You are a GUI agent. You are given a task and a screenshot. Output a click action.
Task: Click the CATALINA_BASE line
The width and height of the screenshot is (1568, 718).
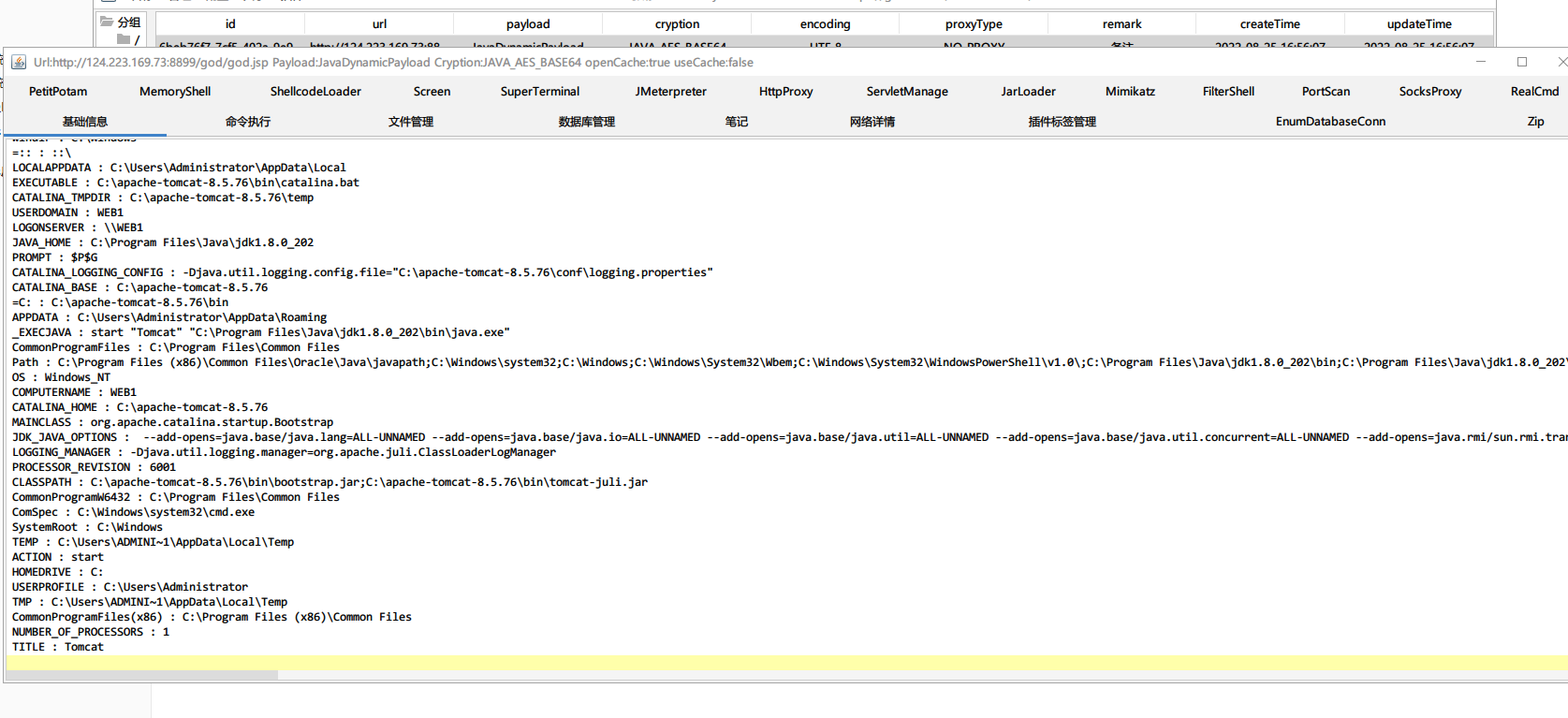tap(139, 287)
